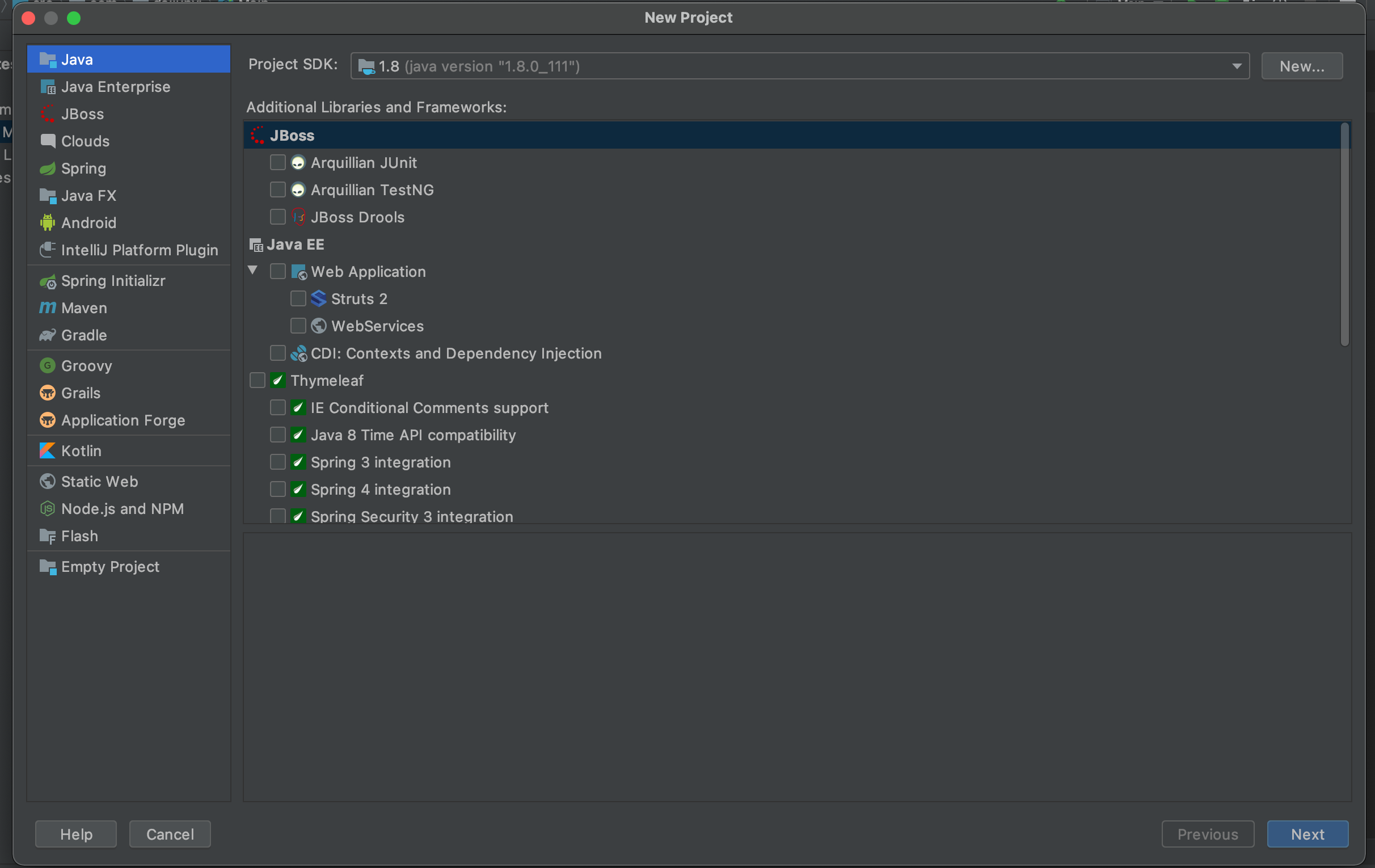
Task: Click the orange Grails icon
Action: [48, 393]
